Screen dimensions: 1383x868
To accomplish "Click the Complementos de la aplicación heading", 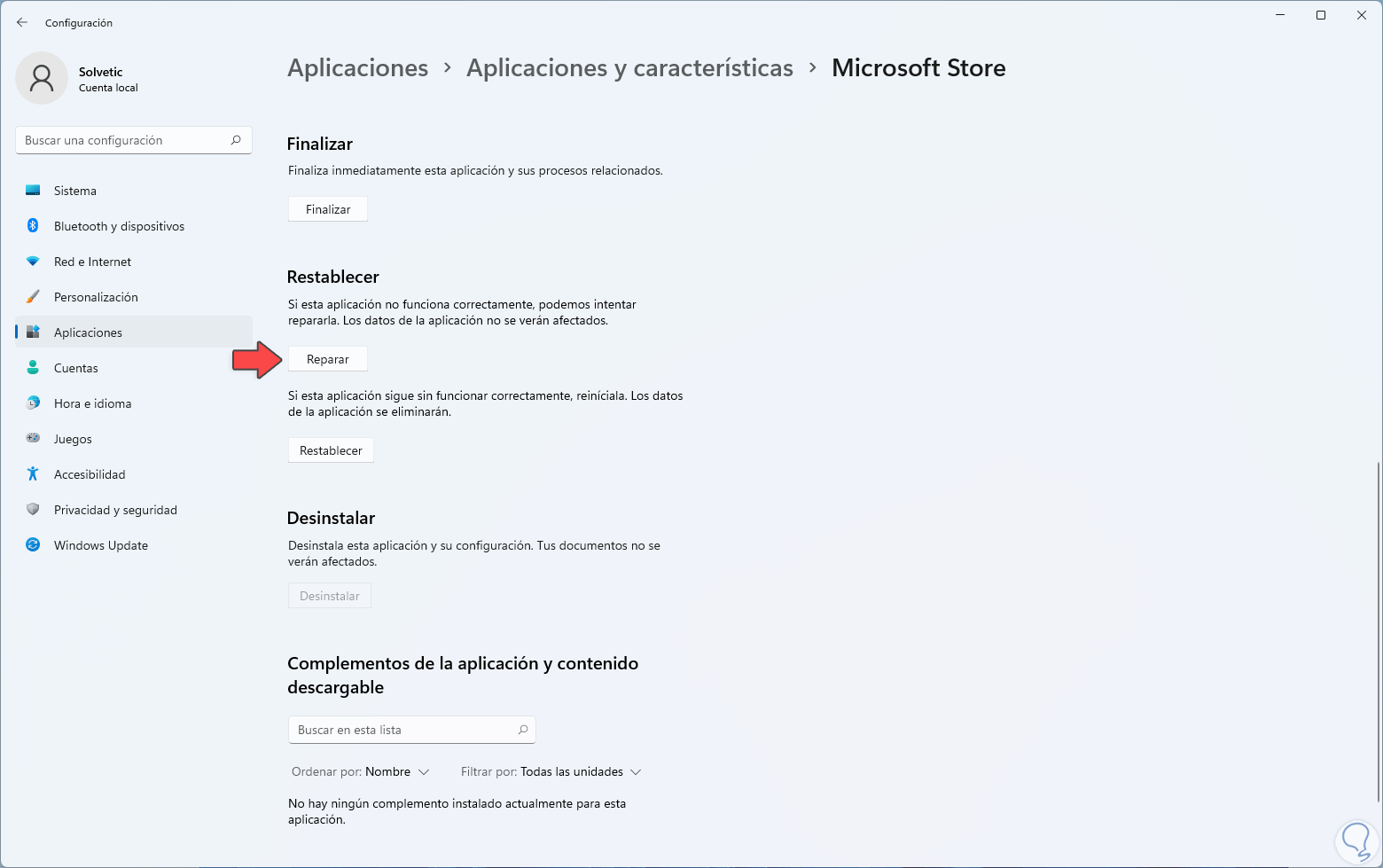I will click(x=463, y=676).
